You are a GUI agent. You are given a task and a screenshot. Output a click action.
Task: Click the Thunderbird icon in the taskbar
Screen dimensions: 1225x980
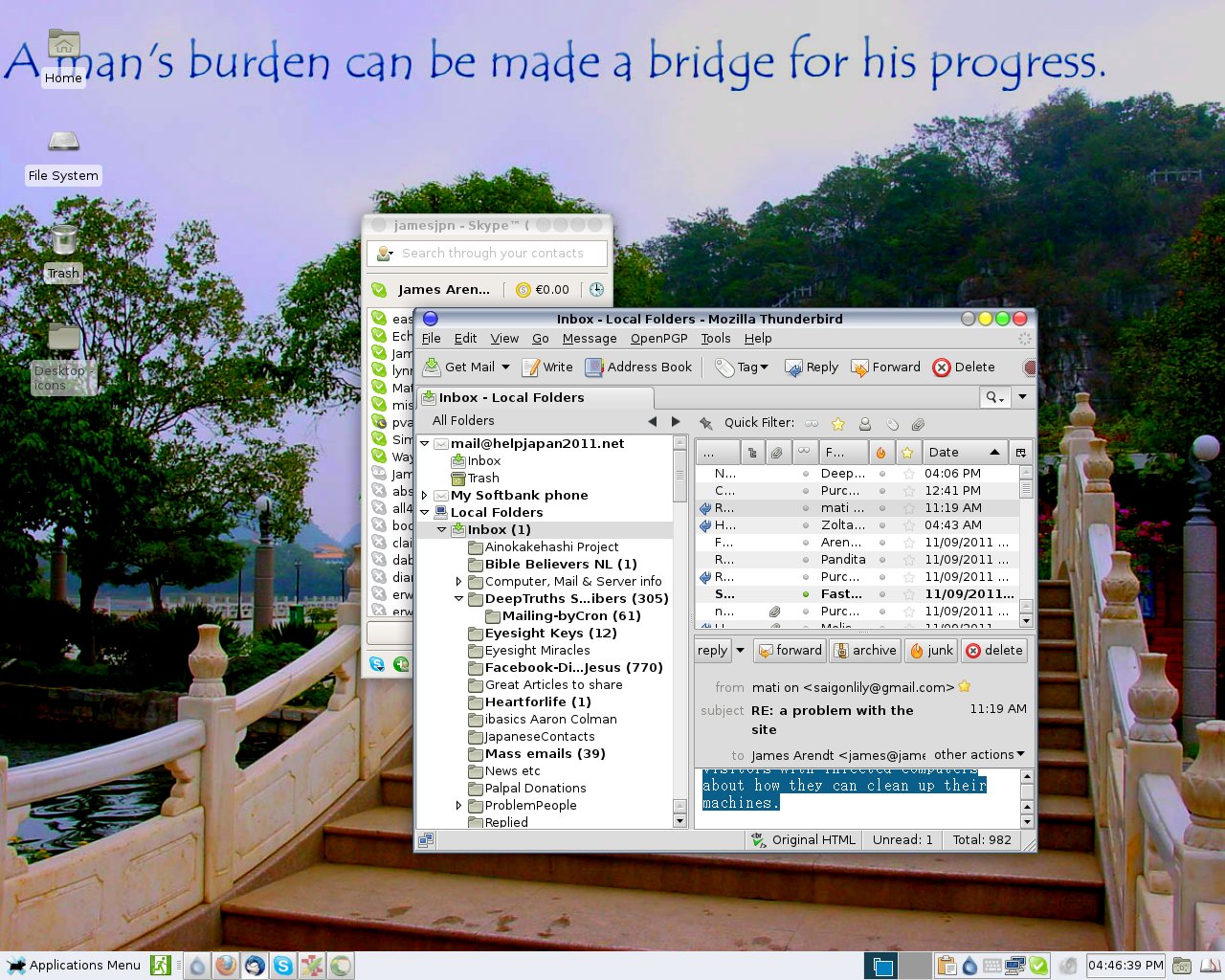[x=255, y=966]
